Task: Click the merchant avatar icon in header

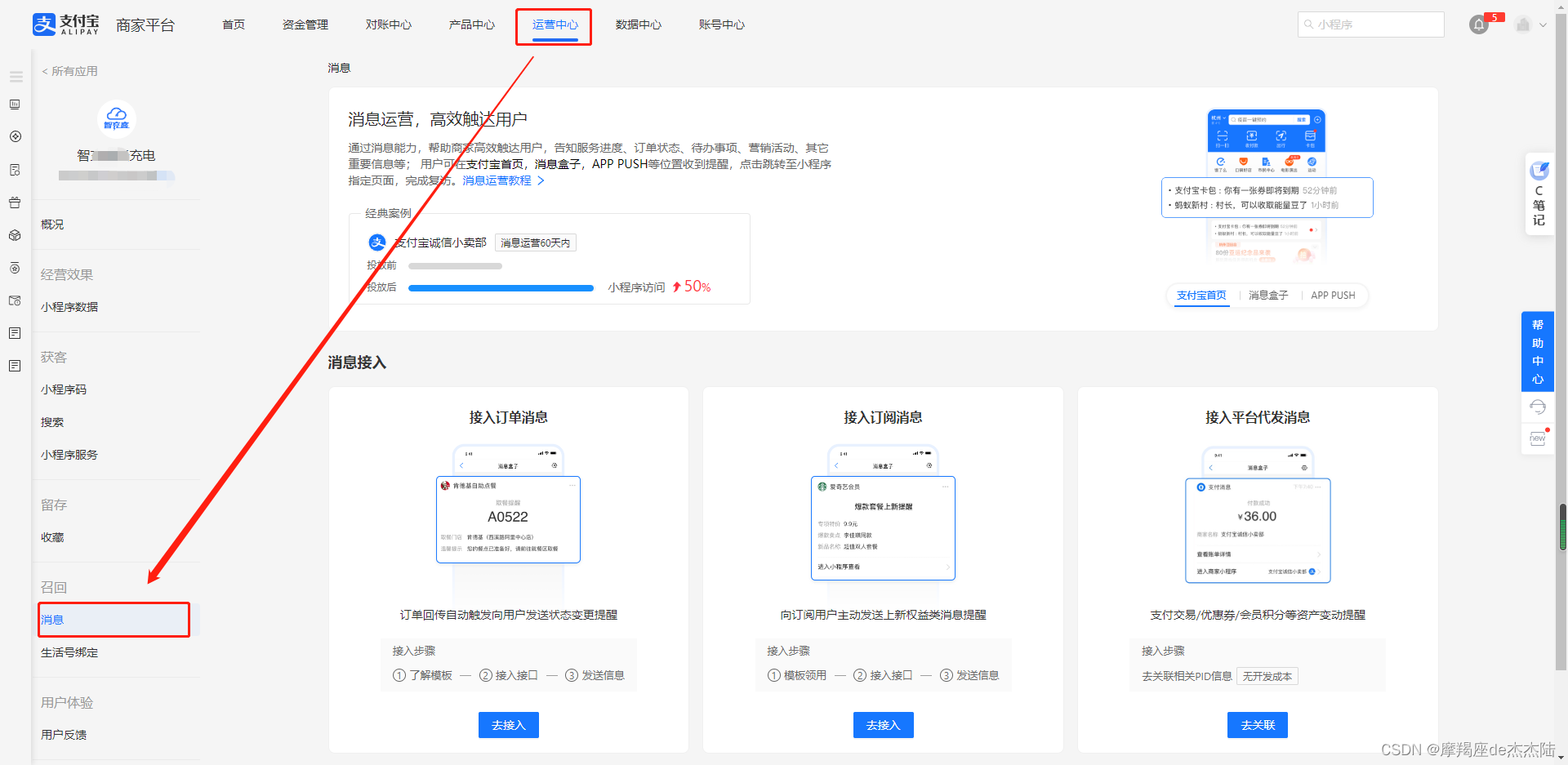Action: [x=1523, y=24]
